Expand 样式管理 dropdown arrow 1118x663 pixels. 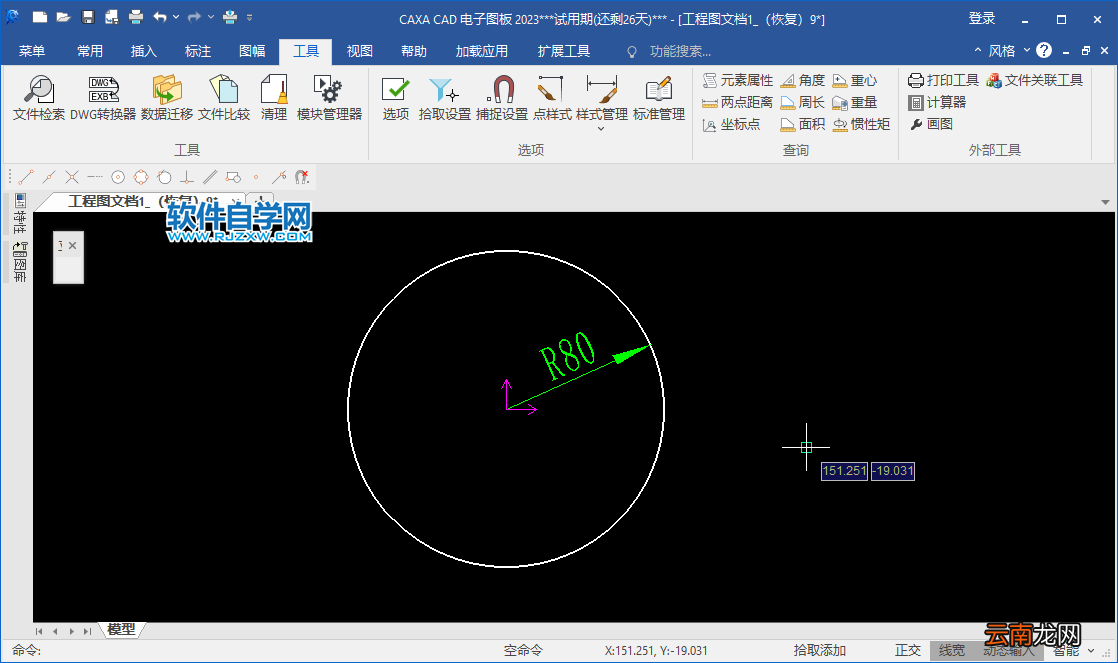pos(601,129)
